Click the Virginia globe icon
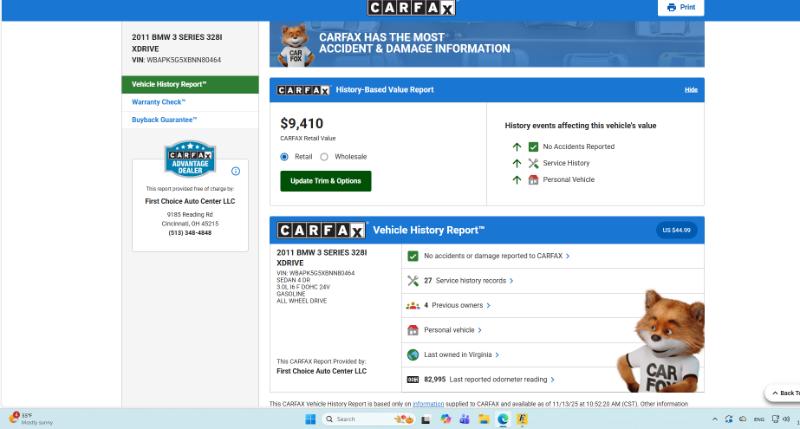The width and height of the screenshot is (800, 429). point(412,355)
